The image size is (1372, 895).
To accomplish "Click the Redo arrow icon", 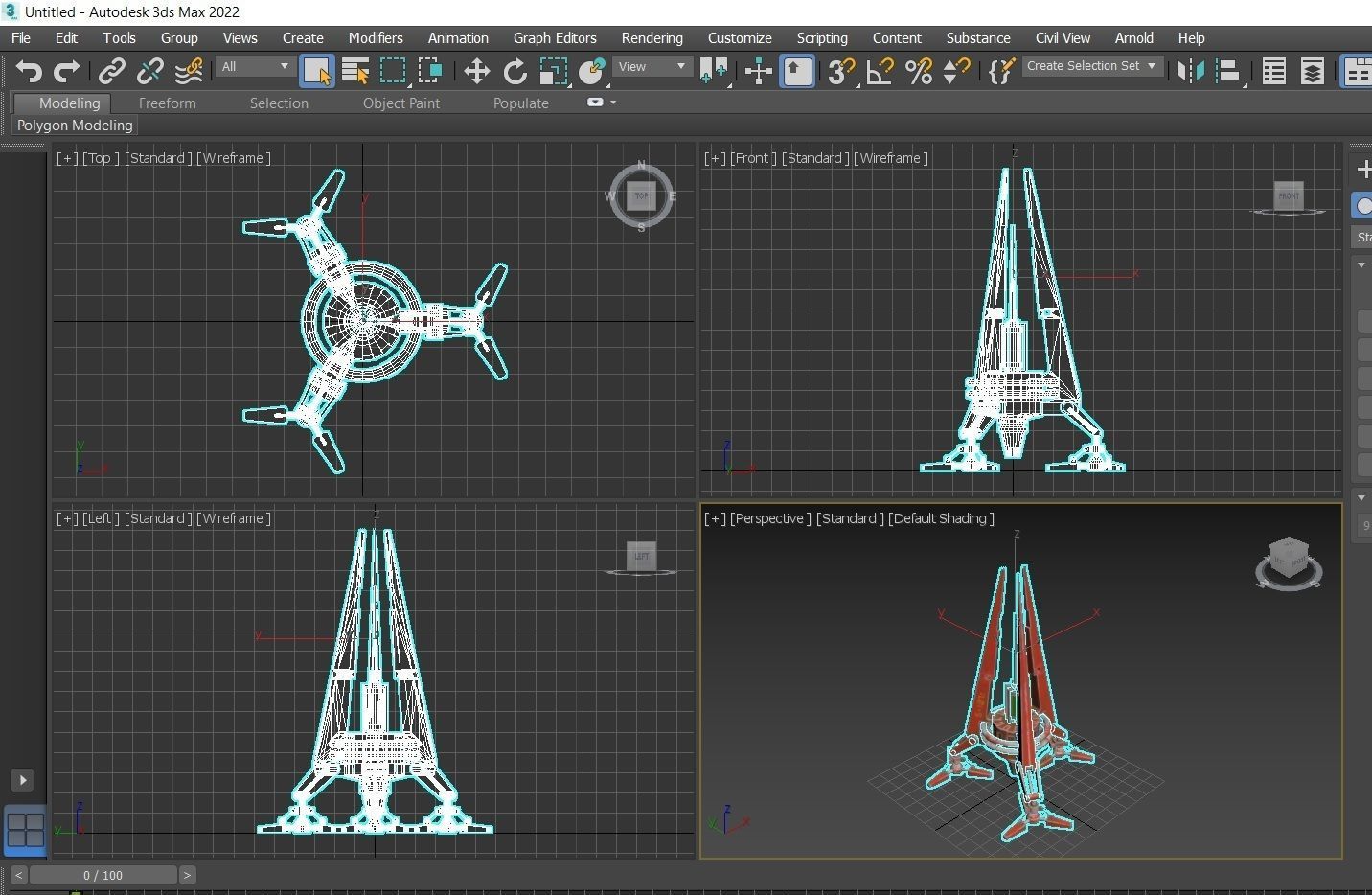I will click(66, 71).
